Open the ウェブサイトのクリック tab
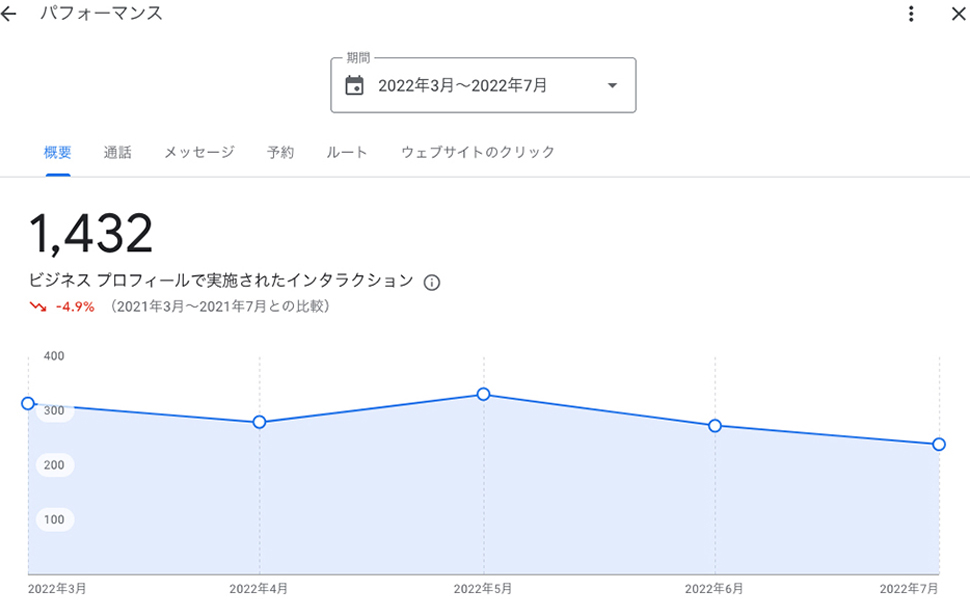970x600 pixels. 477,153
